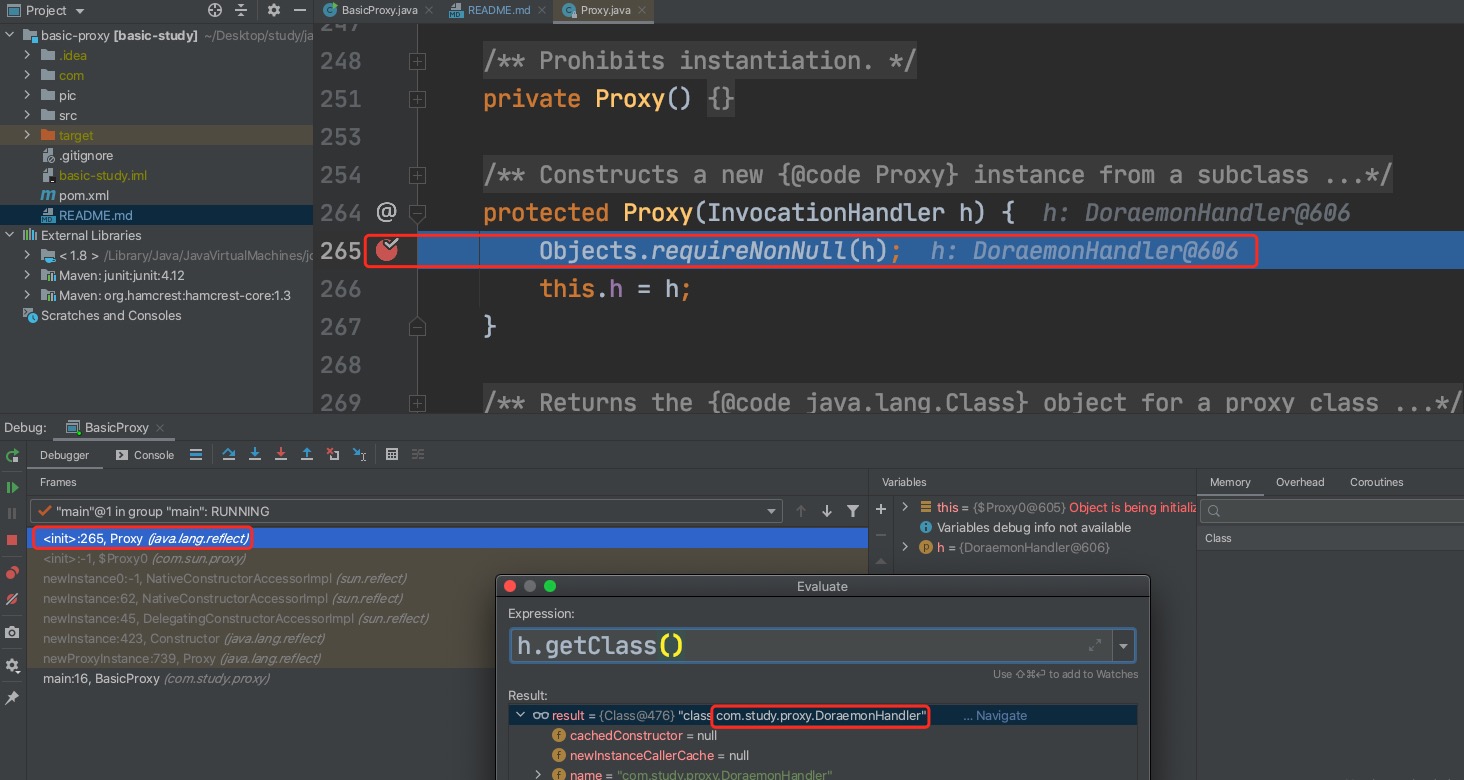Select the Memory tab
This screenshot has width=1464, height=780.
(x=1230, y=482)
